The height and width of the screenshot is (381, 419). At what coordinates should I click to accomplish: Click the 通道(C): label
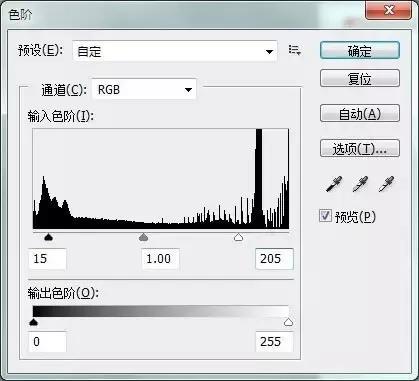64,90
